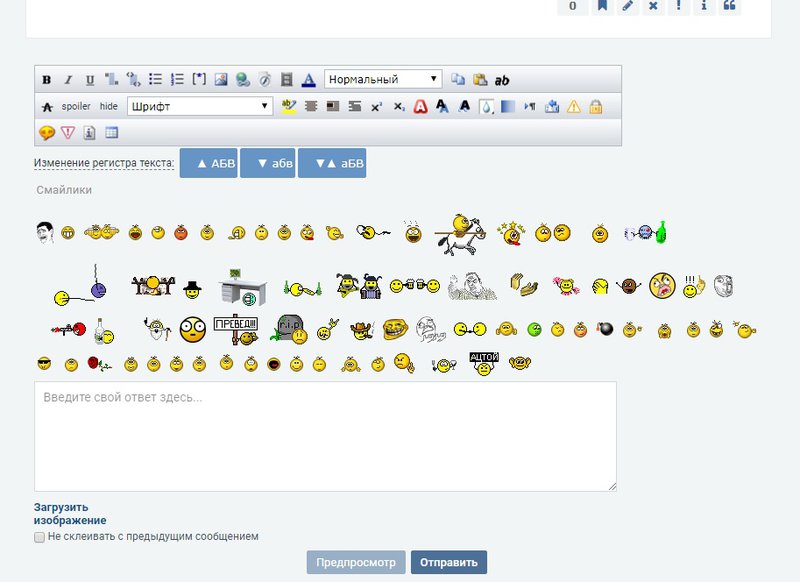Click the yellow warning triangle icon
Viewport: 800px width, 582px height.
tap(574, 106)
